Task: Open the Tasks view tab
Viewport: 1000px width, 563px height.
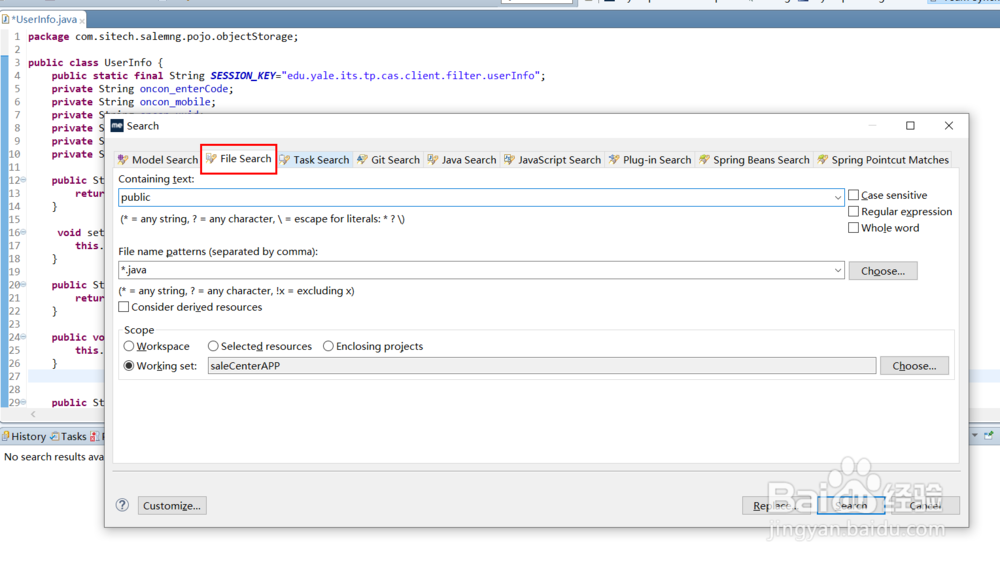Action: (68, 437)
